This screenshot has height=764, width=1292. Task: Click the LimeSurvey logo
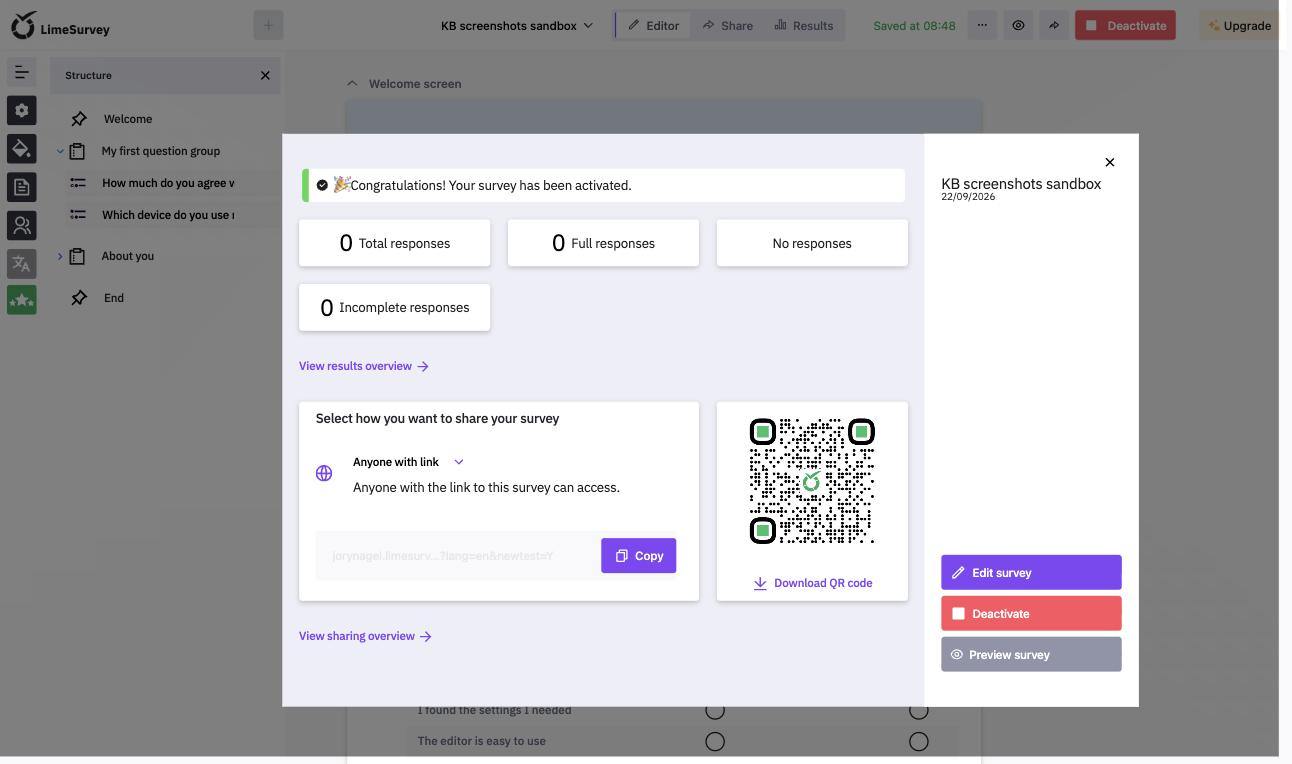(x=60, y=26)
